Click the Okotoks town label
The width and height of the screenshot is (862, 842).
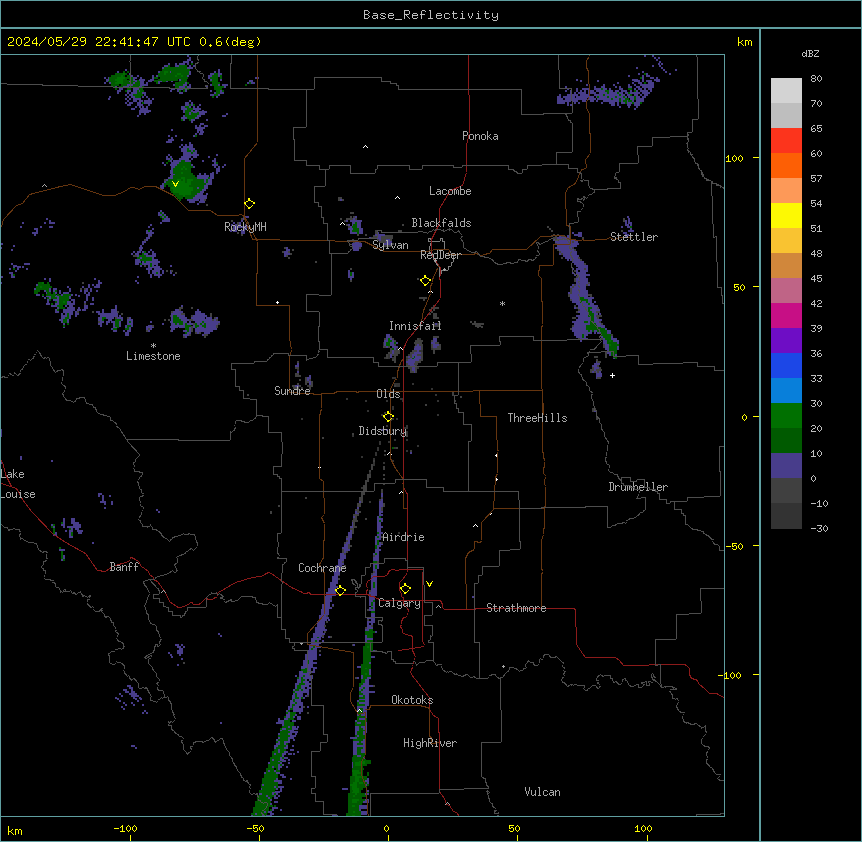pyautogui.click(x=412, y=700)
